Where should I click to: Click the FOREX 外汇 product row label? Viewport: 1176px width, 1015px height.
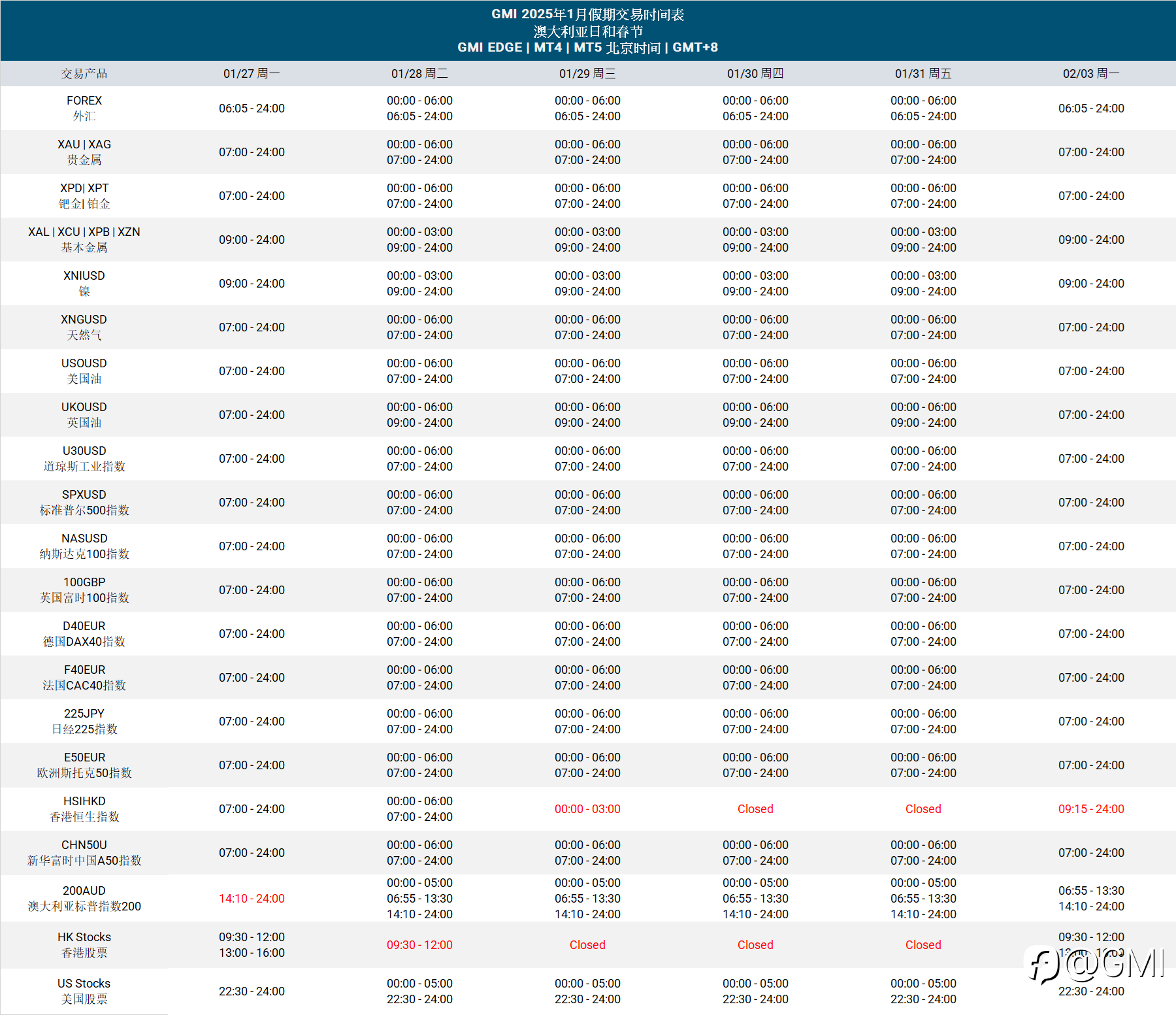tap(84, 108)
